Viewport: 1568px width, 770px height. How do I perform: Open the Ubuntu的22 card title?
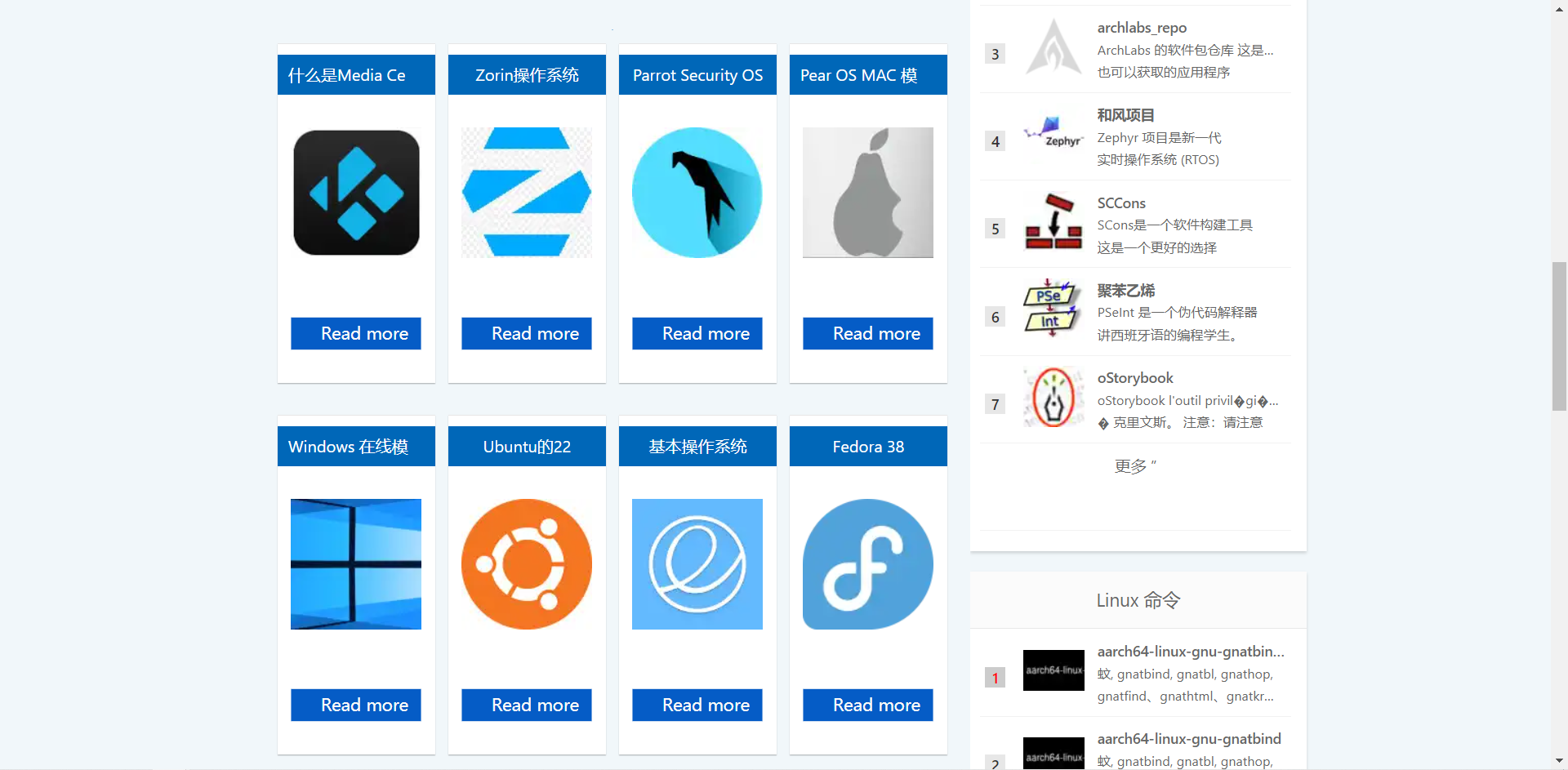527,447
